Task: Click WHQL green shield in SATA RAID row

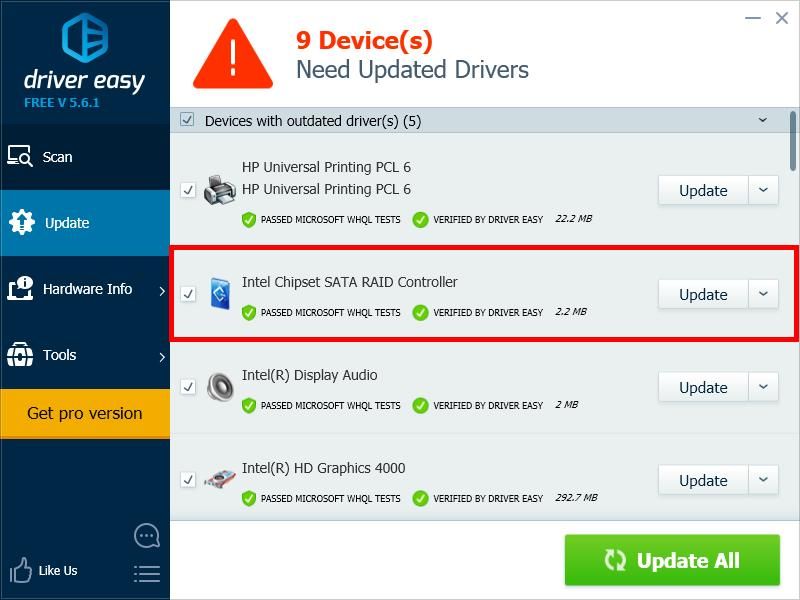Action: (248, 313)
